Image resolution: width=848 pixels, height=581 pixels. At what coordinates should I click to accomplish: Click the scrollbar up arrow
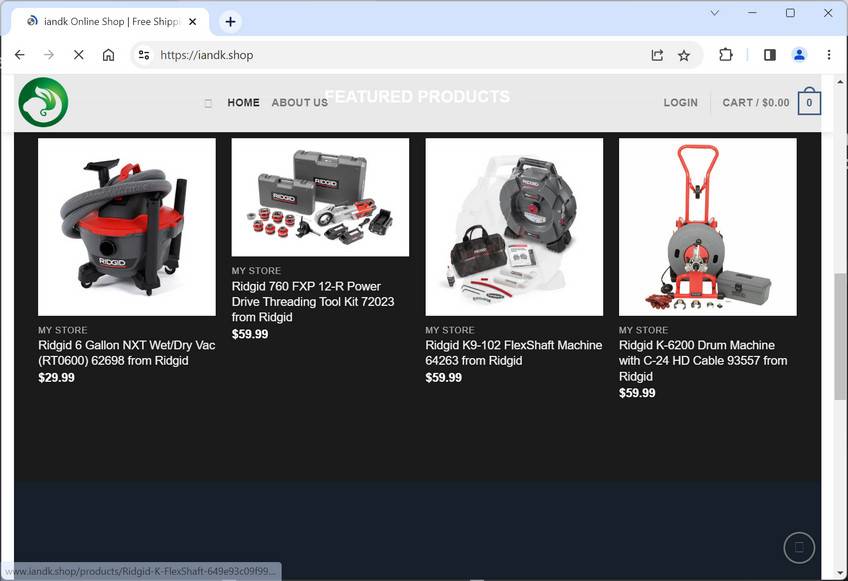(840, 82)
